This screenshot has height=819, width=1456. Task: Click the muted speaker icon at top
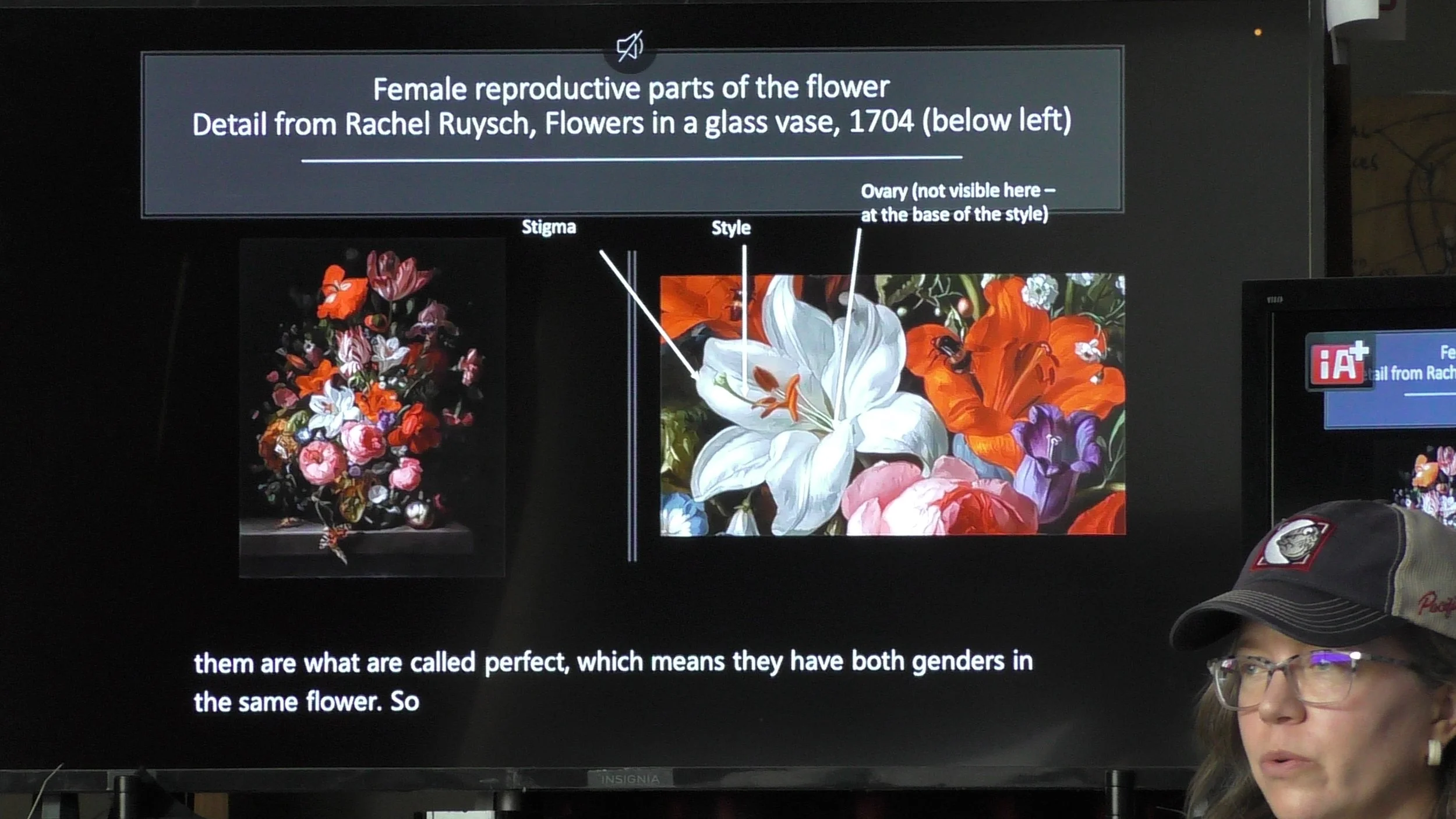click(x=629, y=46)
